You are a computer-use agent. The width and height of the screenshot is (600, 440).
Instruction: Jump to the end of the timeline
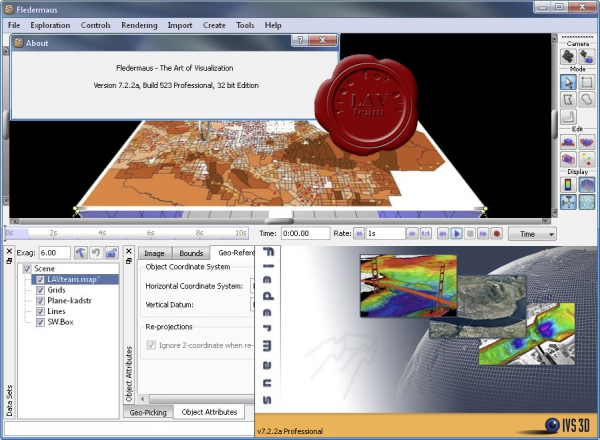click(483, 233)
